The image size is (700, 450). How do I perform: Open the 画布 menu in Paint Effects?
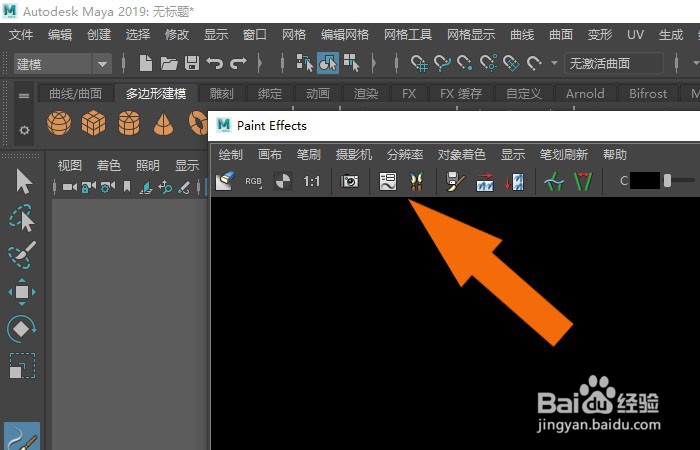click(270, 154)
